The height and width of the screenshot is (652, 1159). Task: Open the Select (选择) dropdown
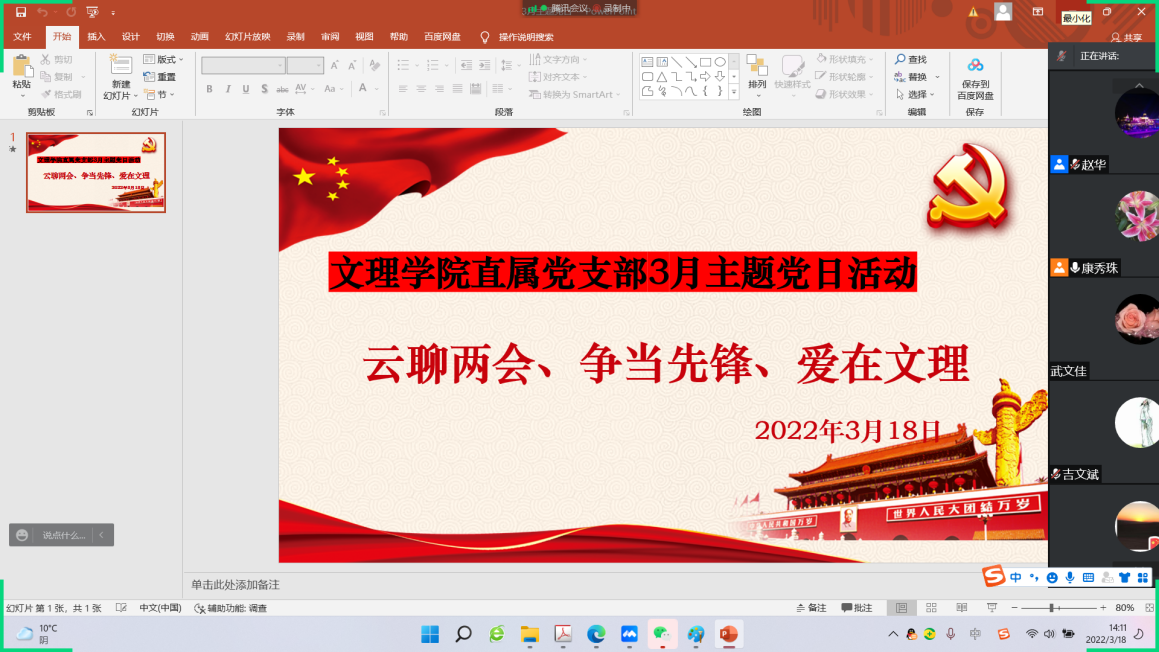coord(915,95)
